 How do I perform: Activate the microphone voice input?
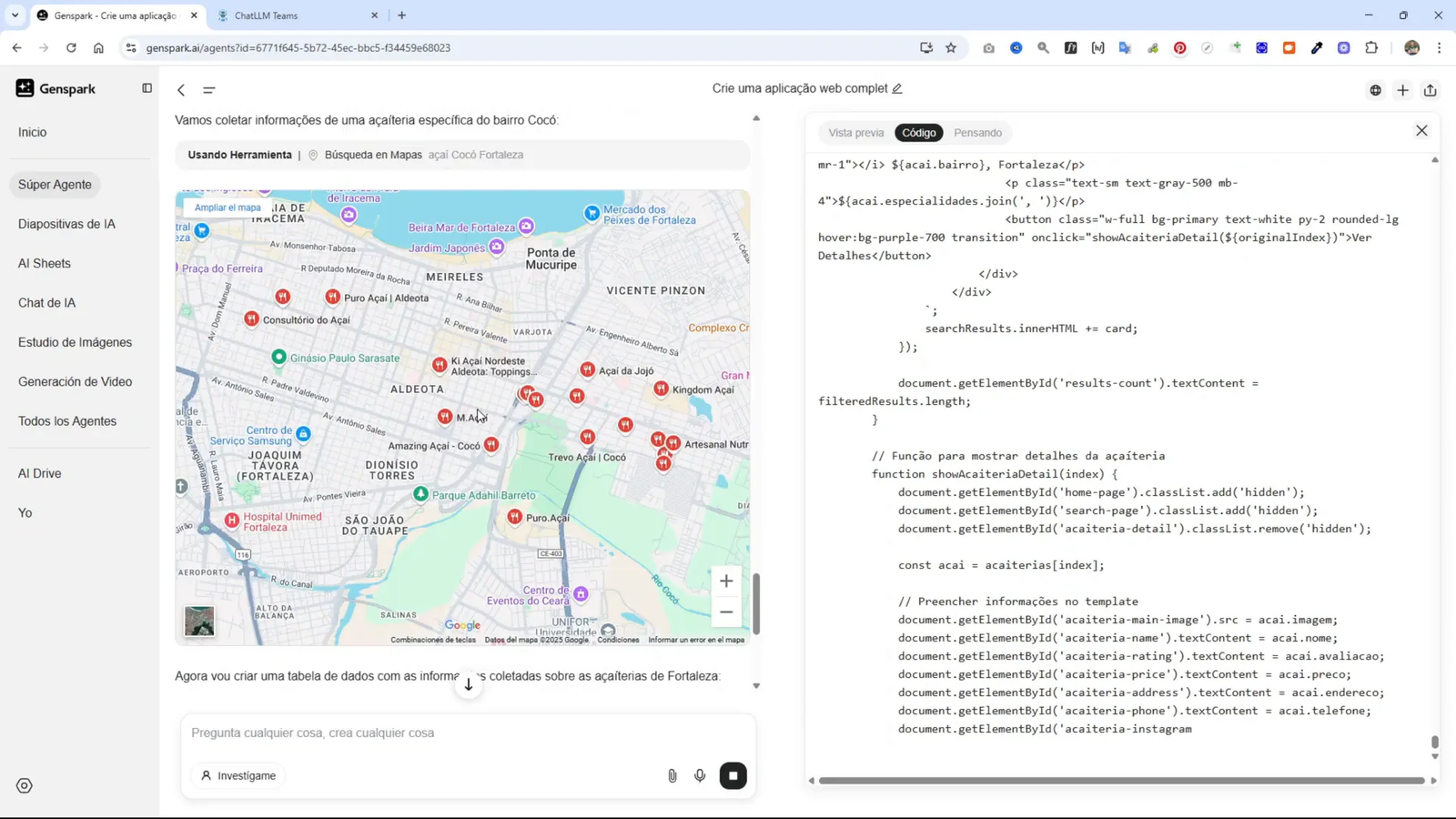[699, 774]
